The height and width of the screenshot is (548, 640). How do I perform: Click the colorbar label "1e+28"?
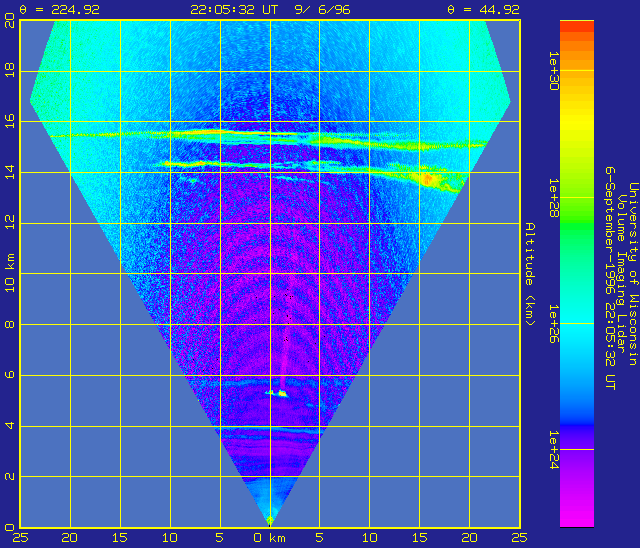click(x=554, y=198)
